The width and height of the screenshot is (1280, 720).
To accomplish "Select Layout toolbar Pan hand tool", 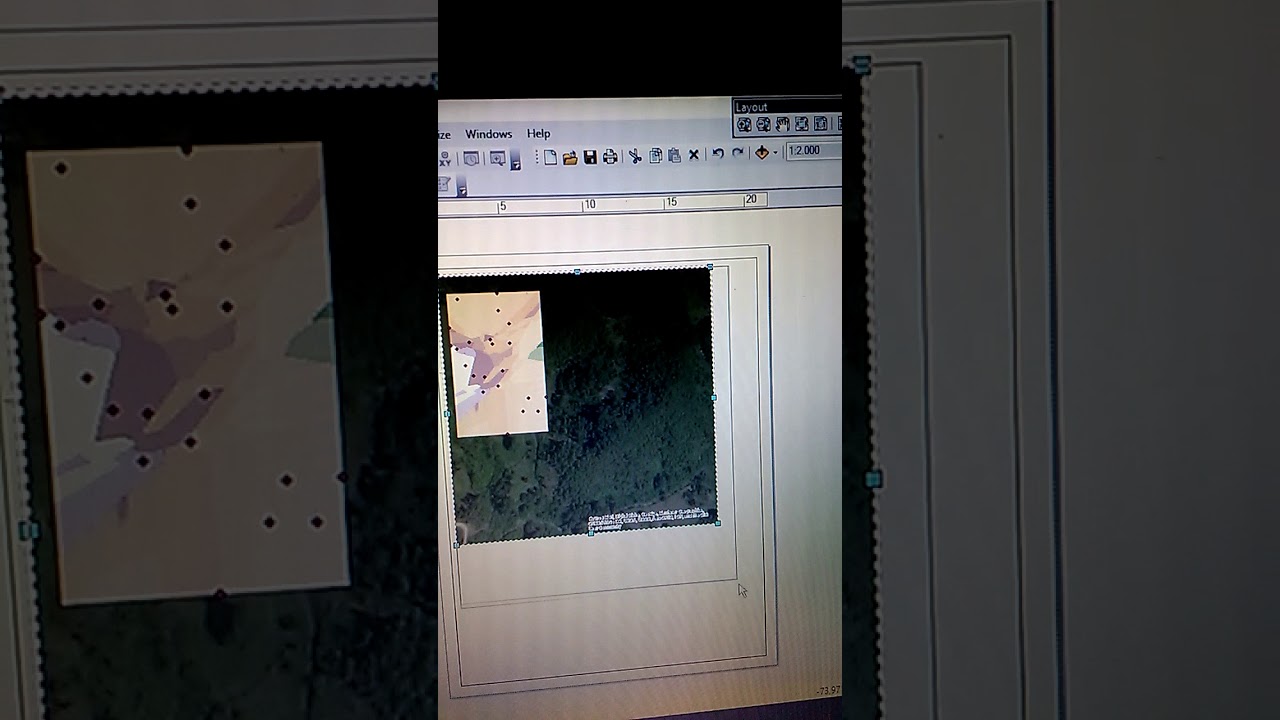I will [782, 125].
